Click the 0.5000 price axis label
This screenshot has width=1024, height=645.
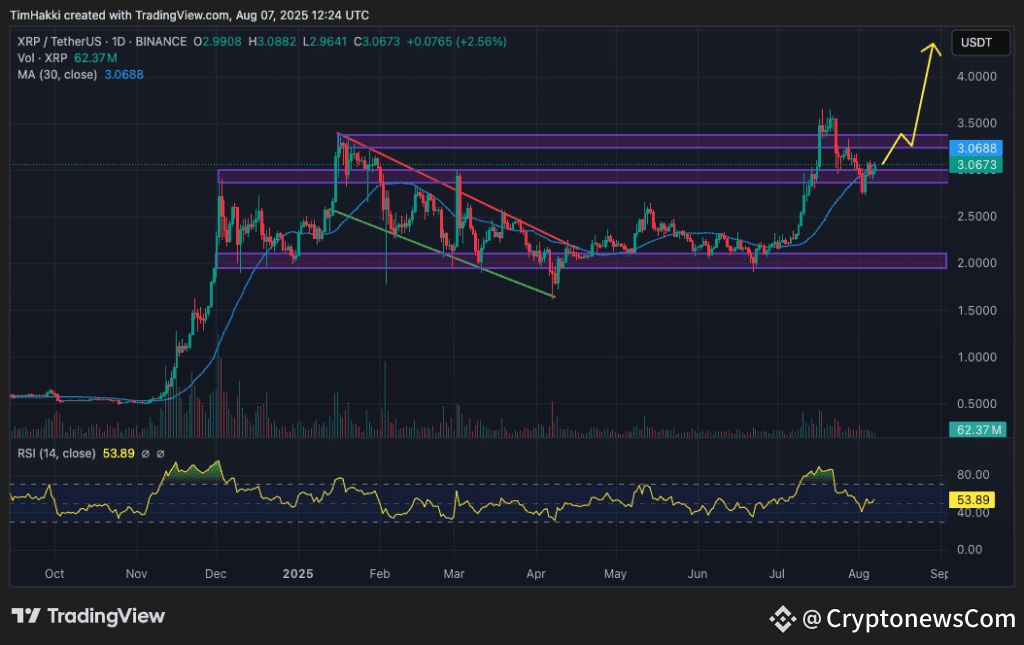click(976, 404)
